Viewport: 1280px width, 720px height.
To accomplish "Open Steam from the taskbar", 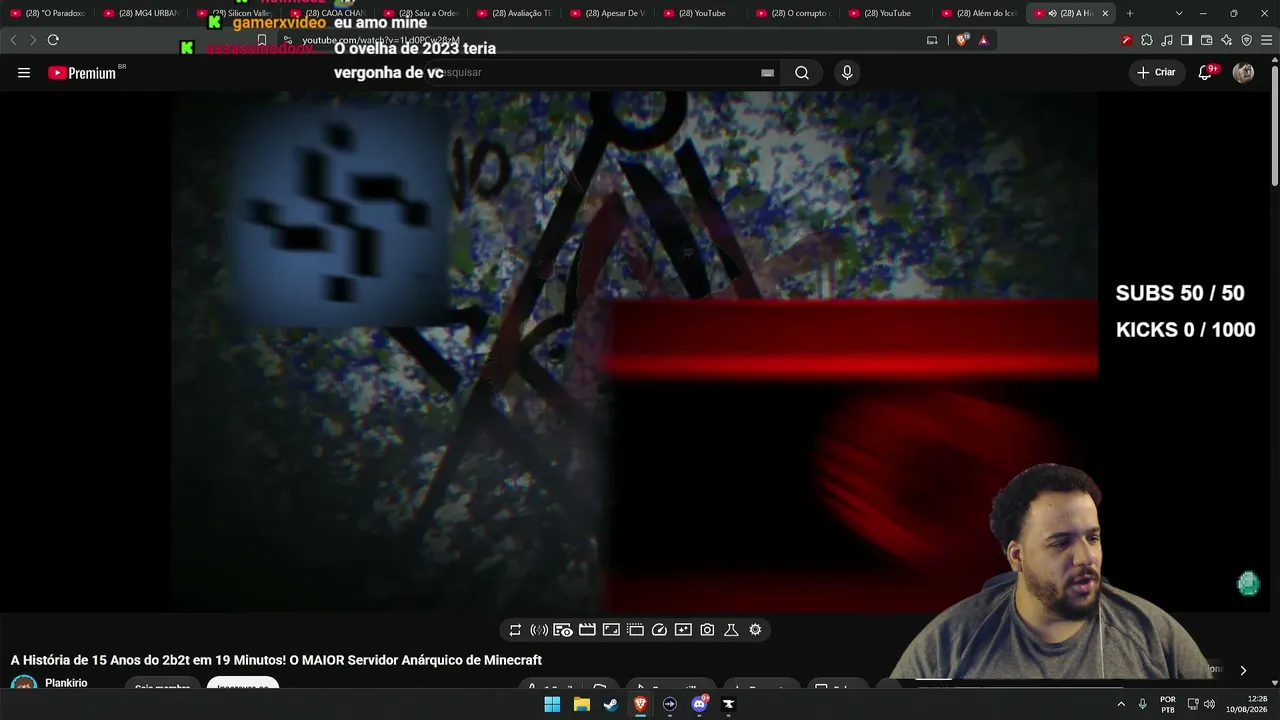I will pyautogui.click(x=611, y=704).
